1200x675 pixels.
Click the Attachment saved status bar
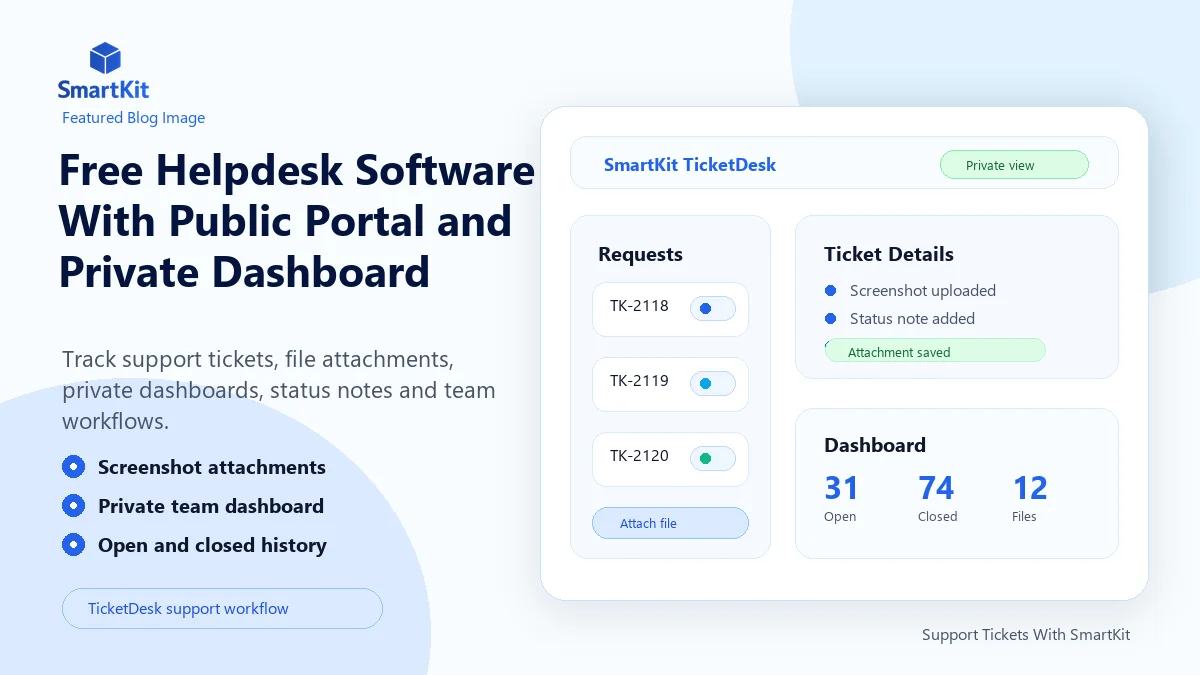935,351
